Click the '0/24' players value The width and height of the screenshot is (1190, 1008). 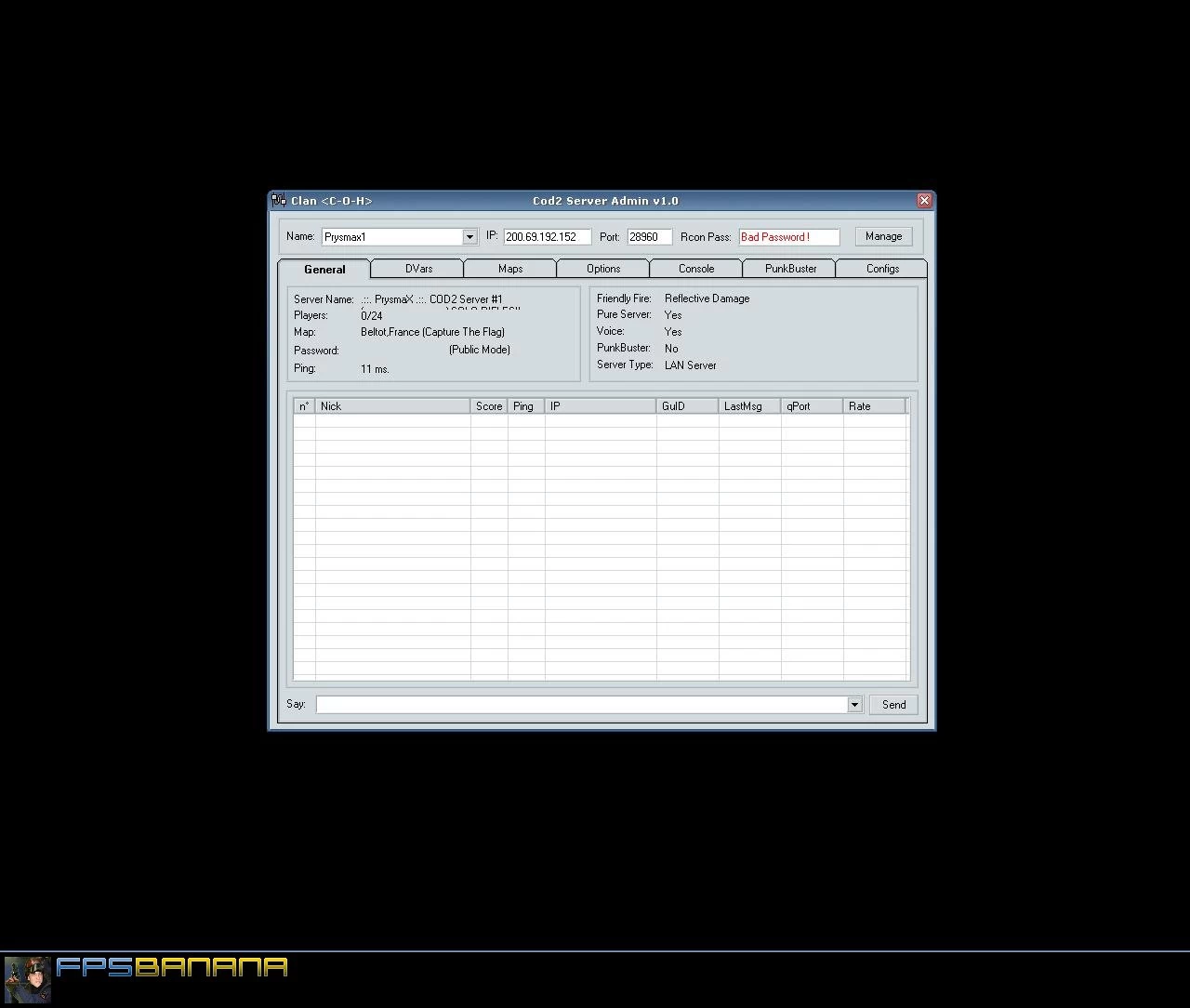point(371,316)
